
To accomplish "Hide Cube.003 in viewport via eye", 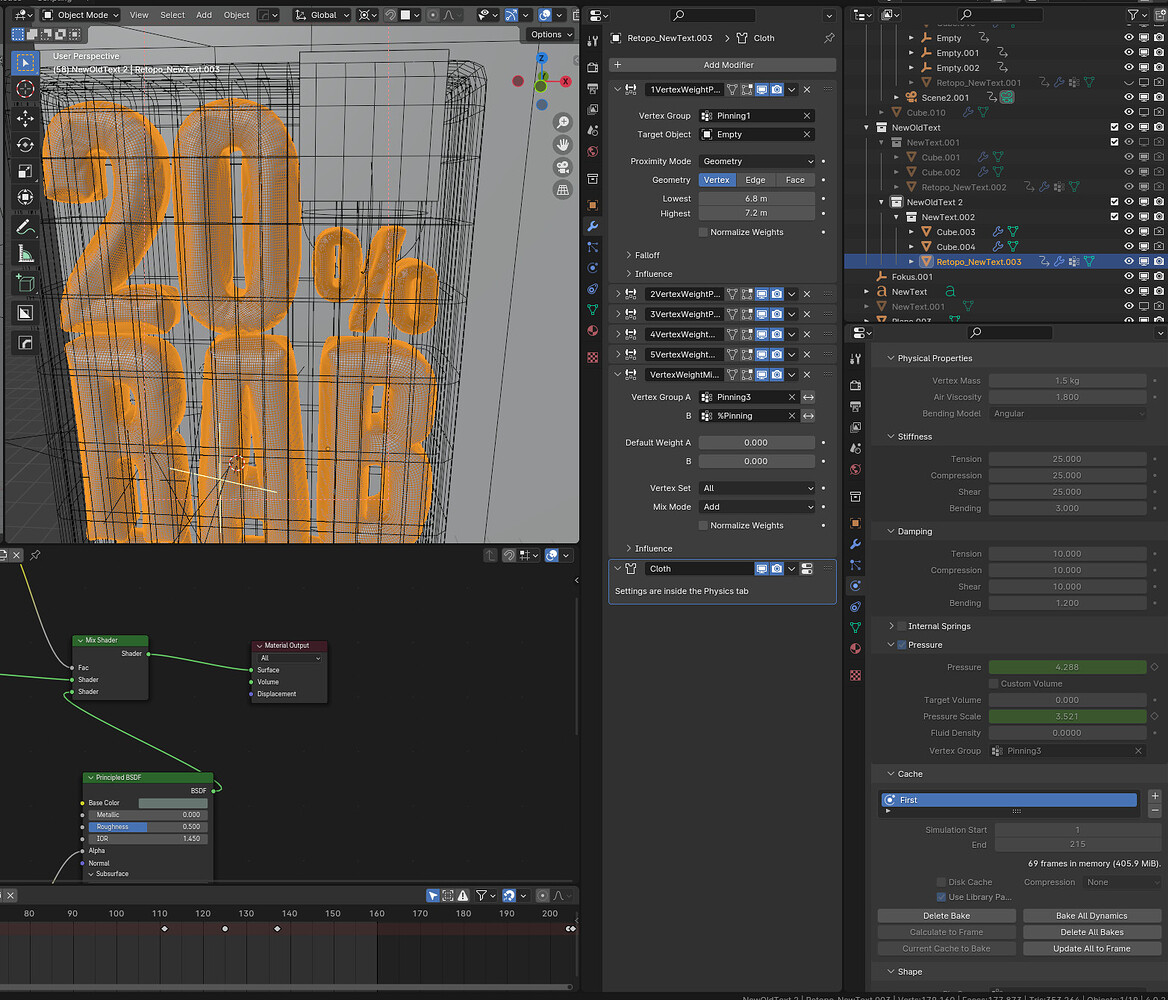I will click(x=1129, y=232).
